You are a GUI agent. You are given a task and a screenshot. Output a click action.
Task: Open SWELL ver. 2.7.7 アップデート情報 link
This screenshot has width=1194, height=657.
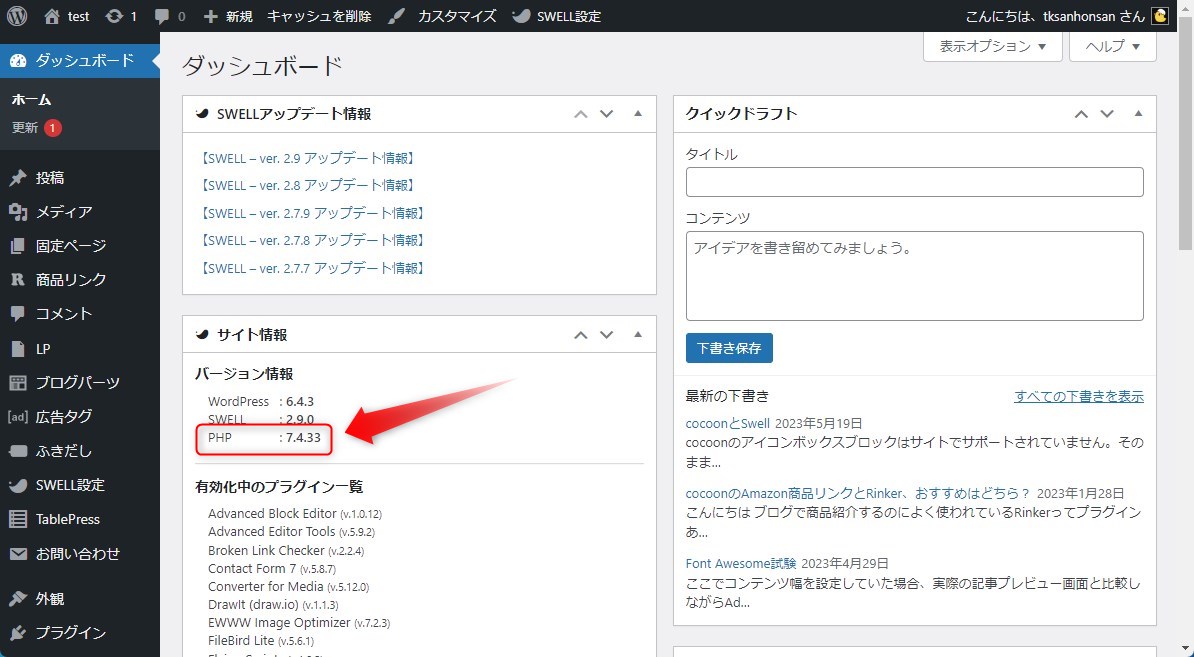pyautogui.click(x=312, y=268)
